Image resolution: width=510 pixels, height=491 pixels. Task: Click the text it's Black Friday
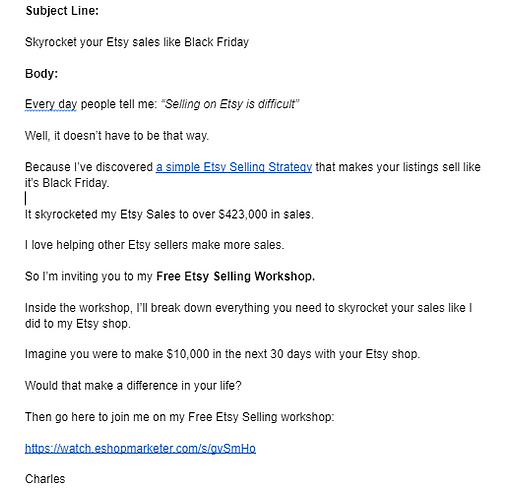click(67, 183)
